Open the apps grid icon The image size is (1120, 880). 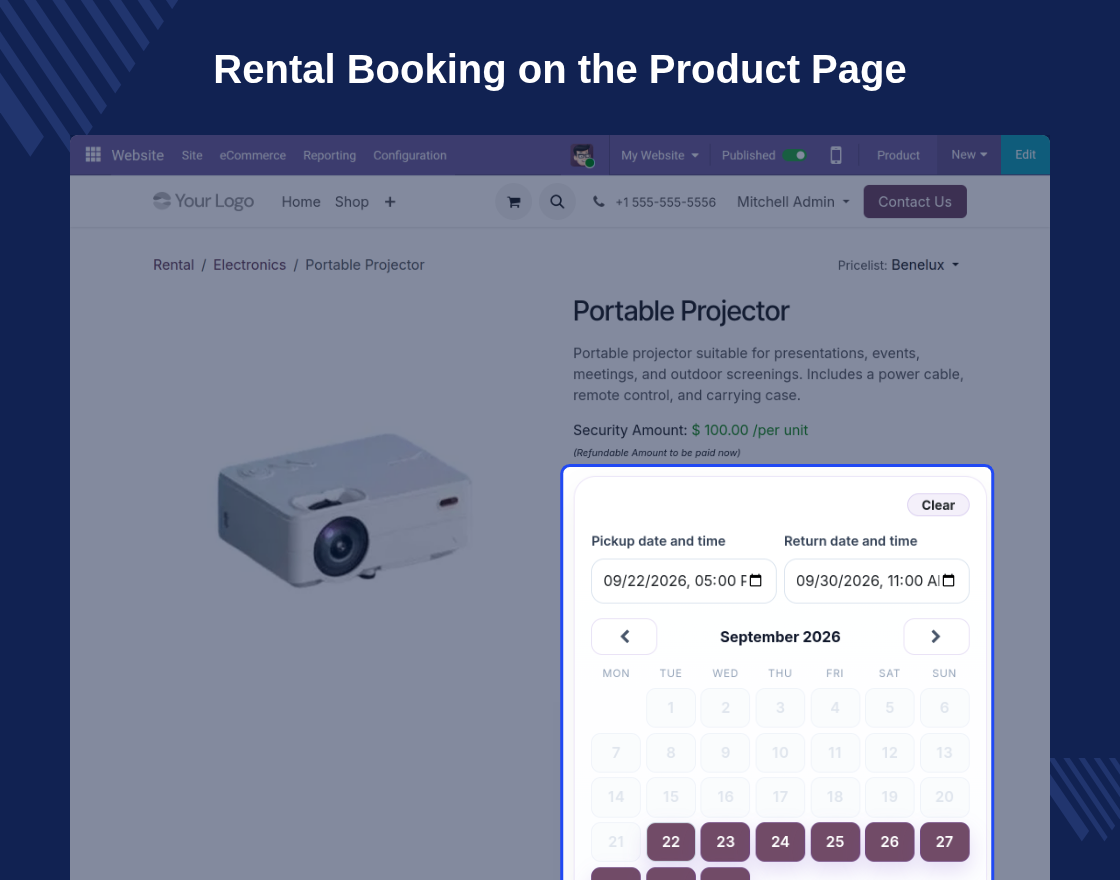(x=93, y=155)
